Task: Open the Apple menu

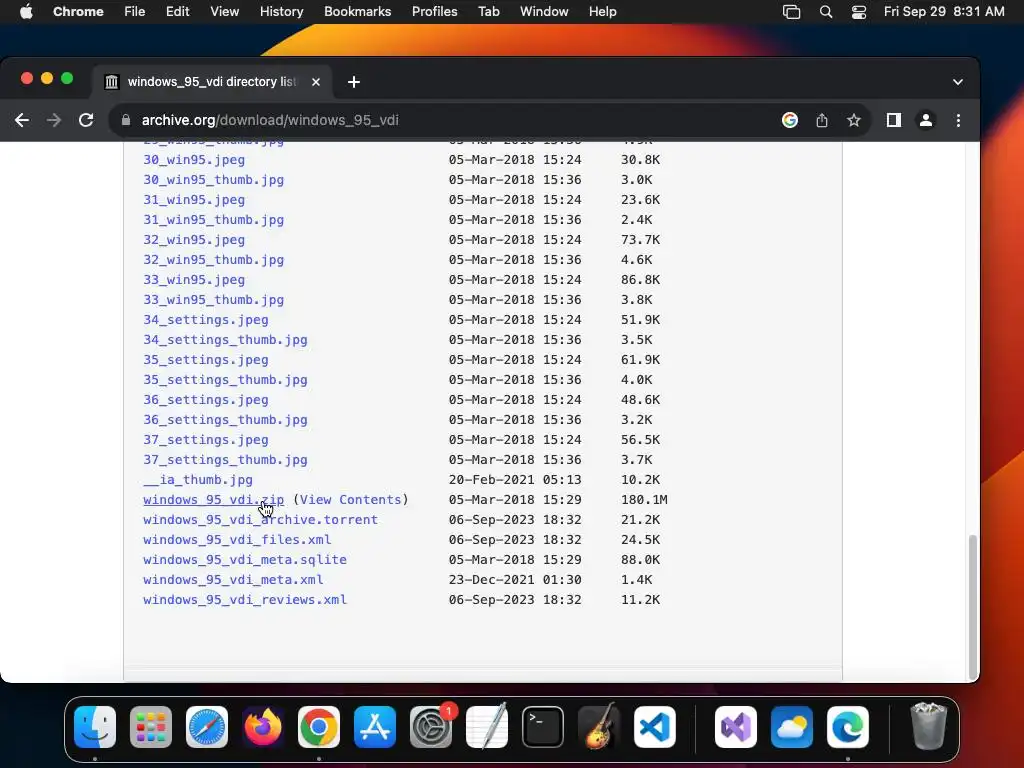Action: pyautogui.click(x=26, y=11)
